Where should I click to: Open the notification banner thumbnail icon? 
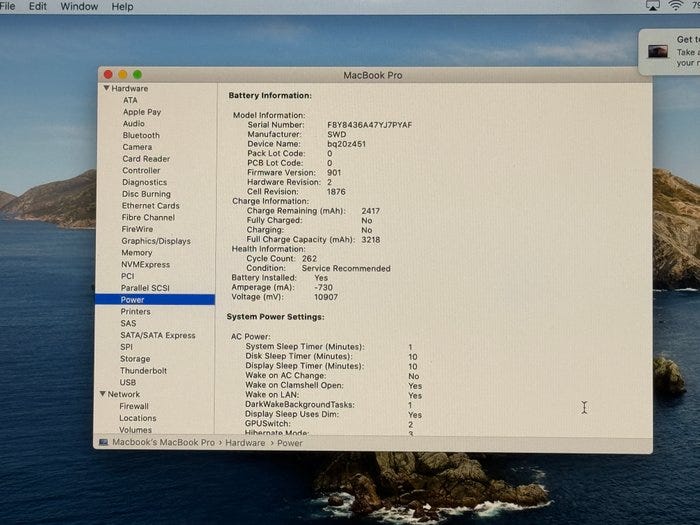click(x=658, y=50)
